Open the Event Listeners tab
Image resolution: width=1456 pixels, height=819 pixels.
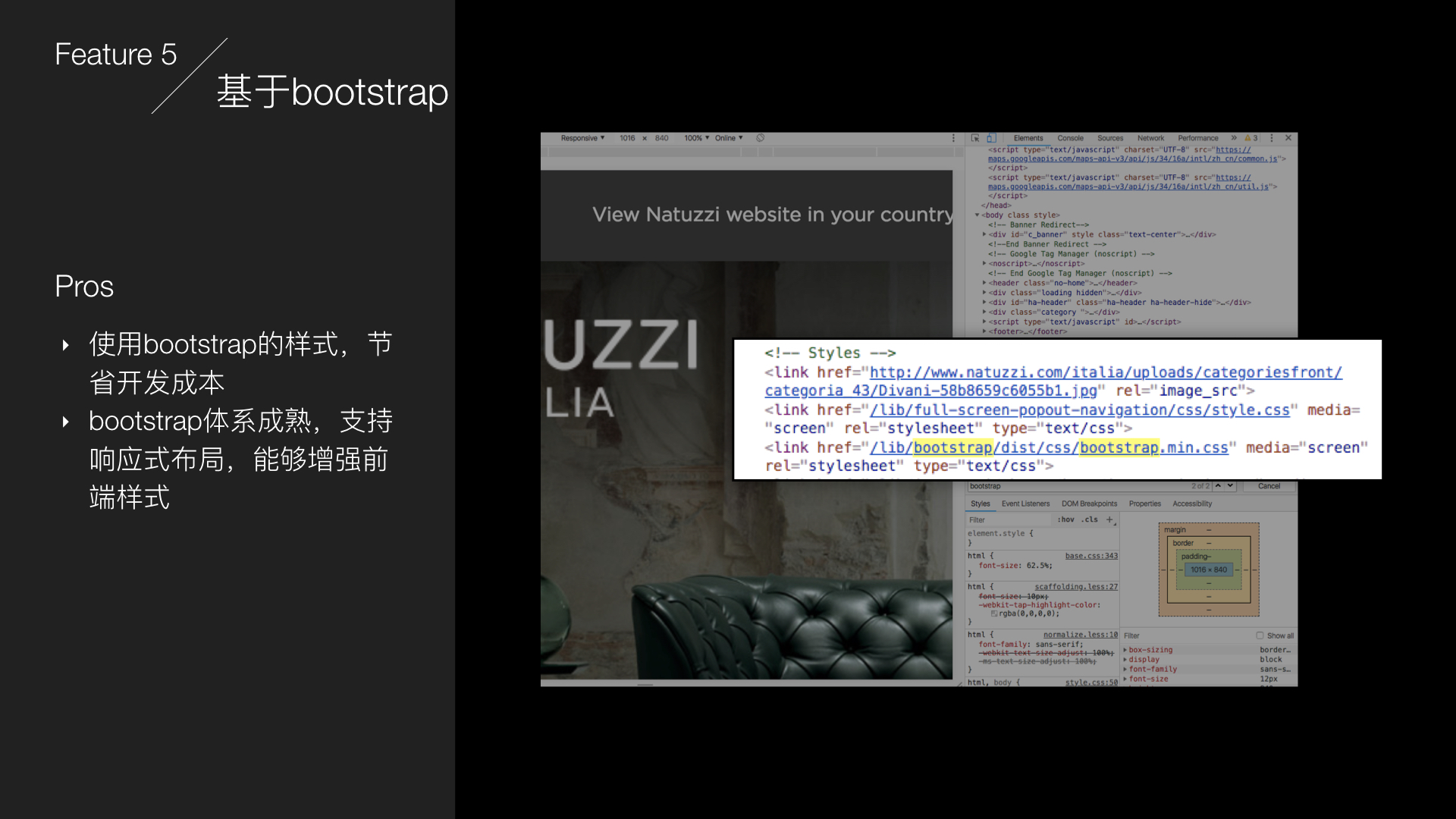(1025, 504)
